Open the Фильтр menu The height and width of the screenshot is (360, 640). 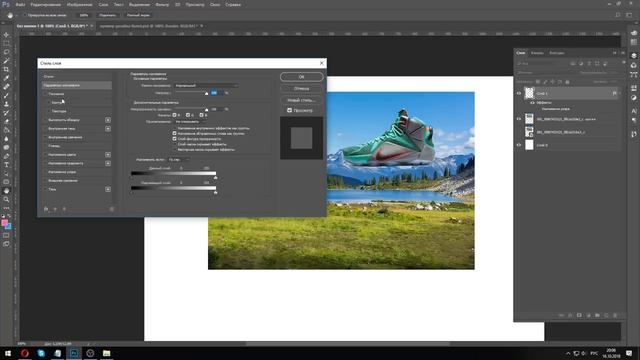(162, 4)
